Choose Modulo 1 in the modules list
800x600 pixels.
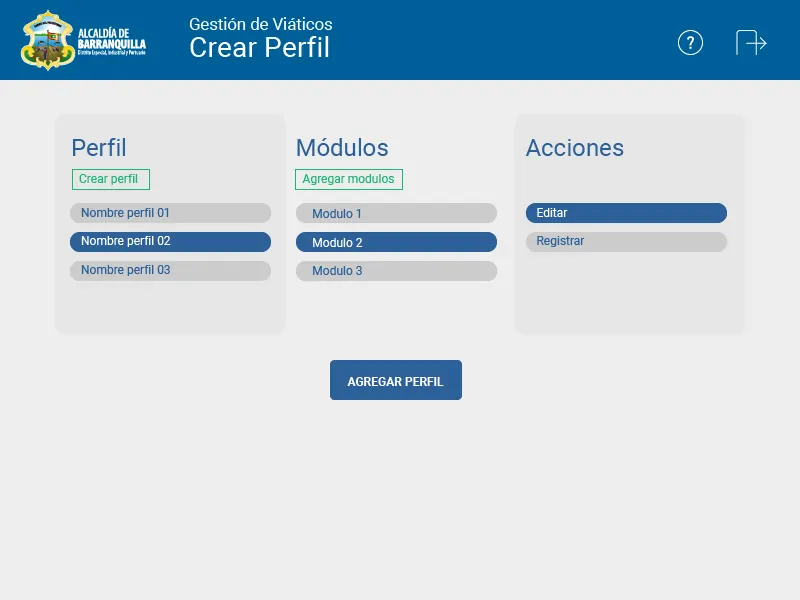pyautogui.click(x=396, y=213)
